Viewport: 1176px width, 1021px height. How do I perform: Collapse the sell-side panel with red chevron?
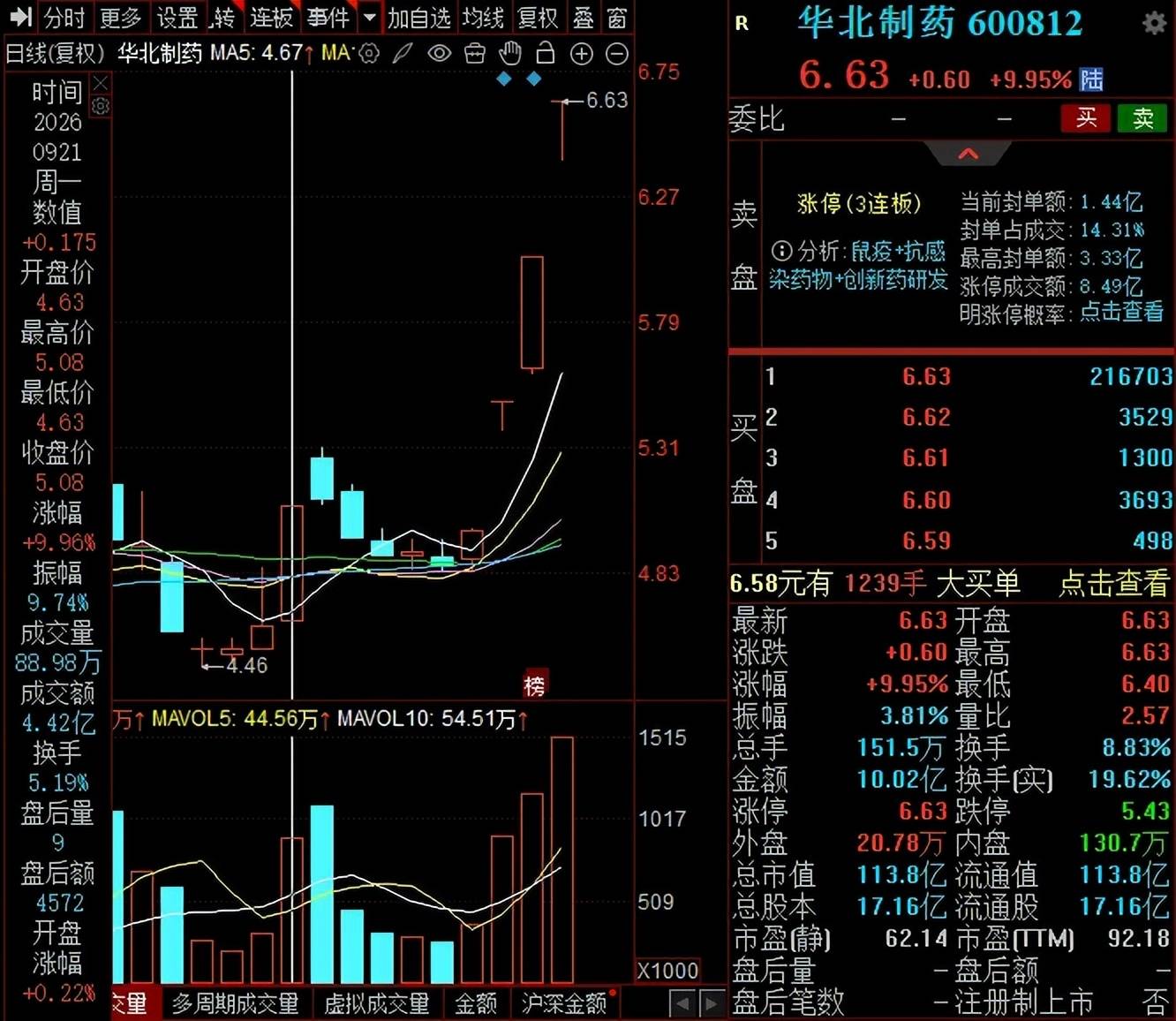(x=969, y=154)
